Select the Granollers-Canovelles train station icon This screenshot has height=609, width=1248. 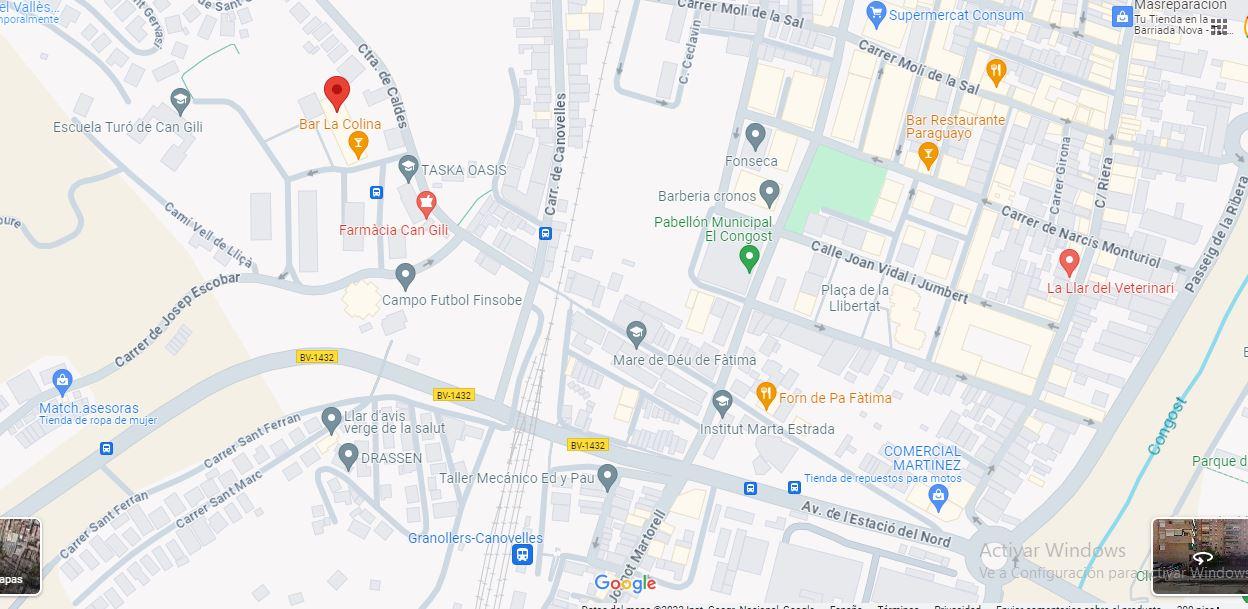(x=522, y=554)
